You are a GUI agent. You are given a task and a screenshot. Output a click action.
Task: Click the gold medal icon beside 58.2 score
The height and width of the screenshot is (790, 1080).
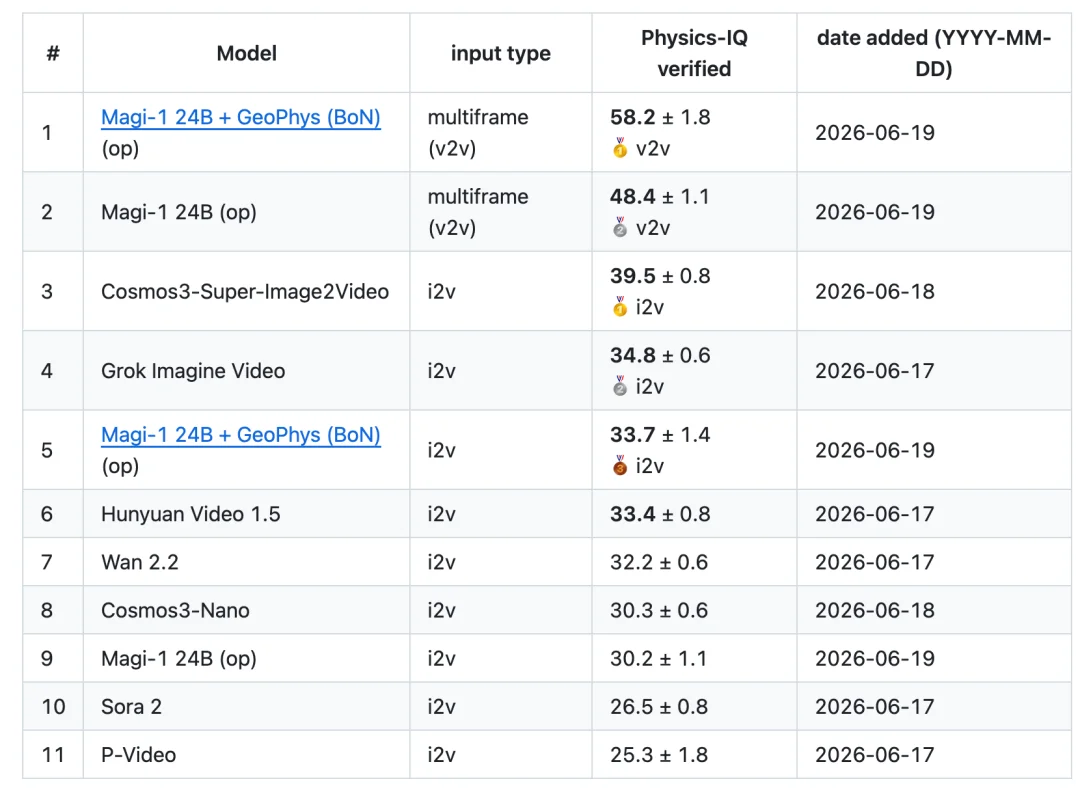pyautogui.click(x=620, y=148)
